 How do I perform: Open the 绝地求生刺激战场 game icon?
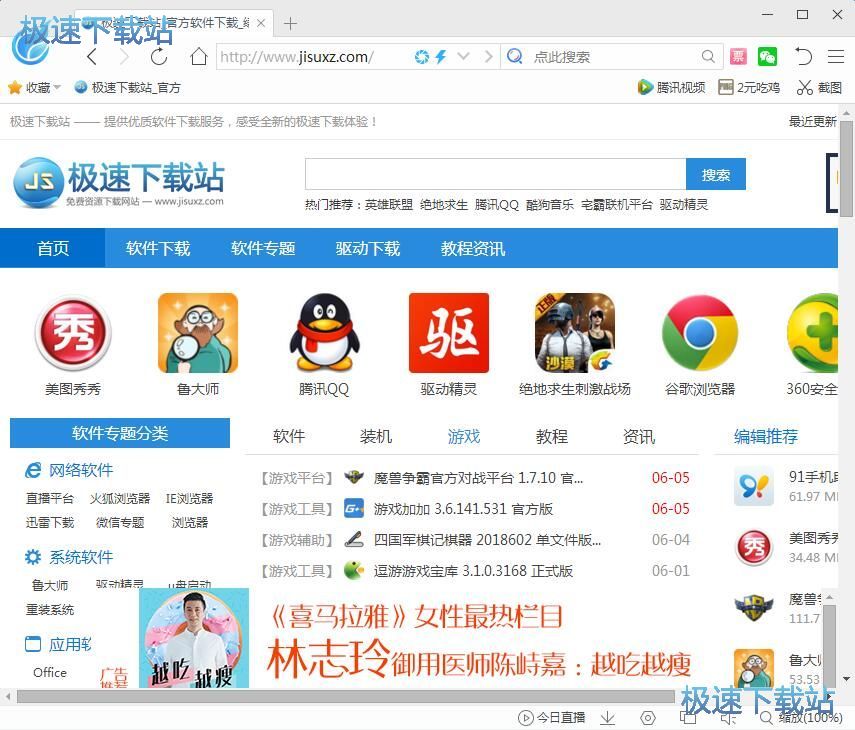coord(575,333)
